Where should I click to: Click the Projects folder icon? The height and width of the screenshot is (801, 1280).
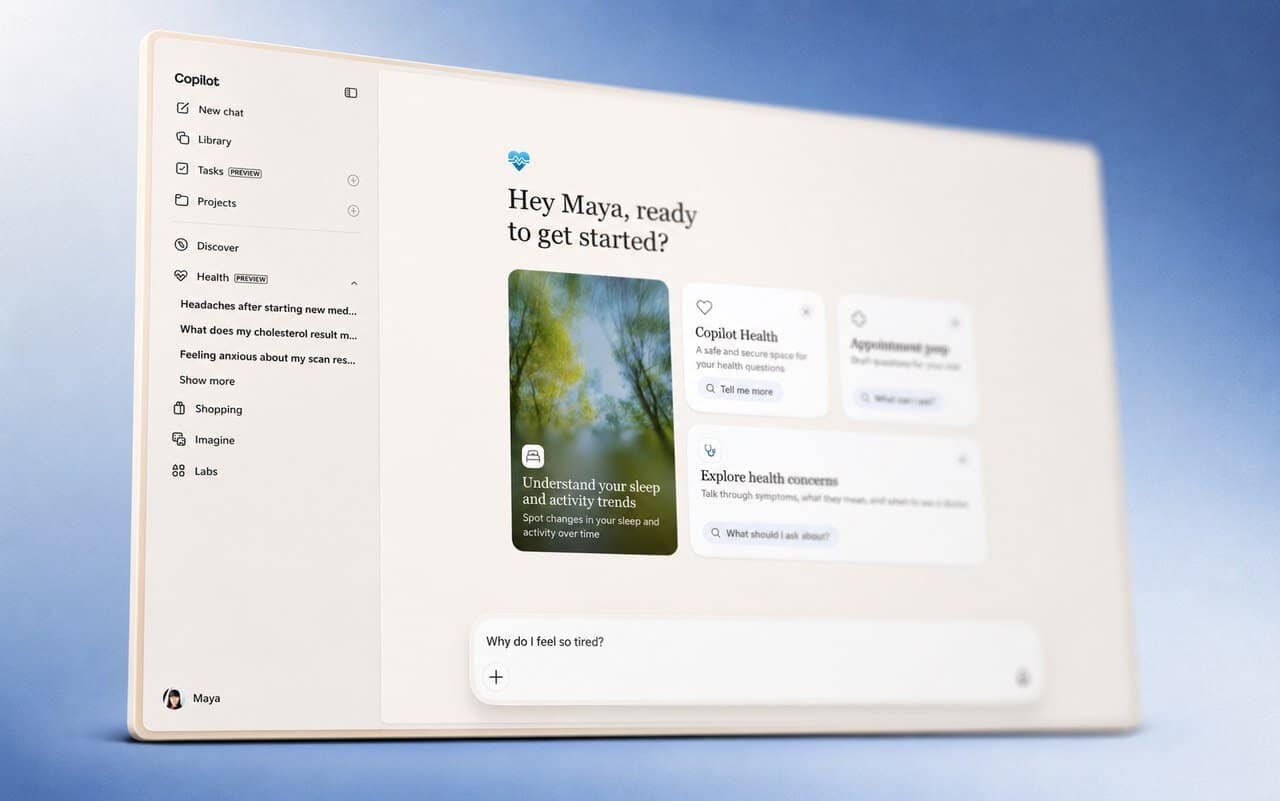click(x=181, y=200)
